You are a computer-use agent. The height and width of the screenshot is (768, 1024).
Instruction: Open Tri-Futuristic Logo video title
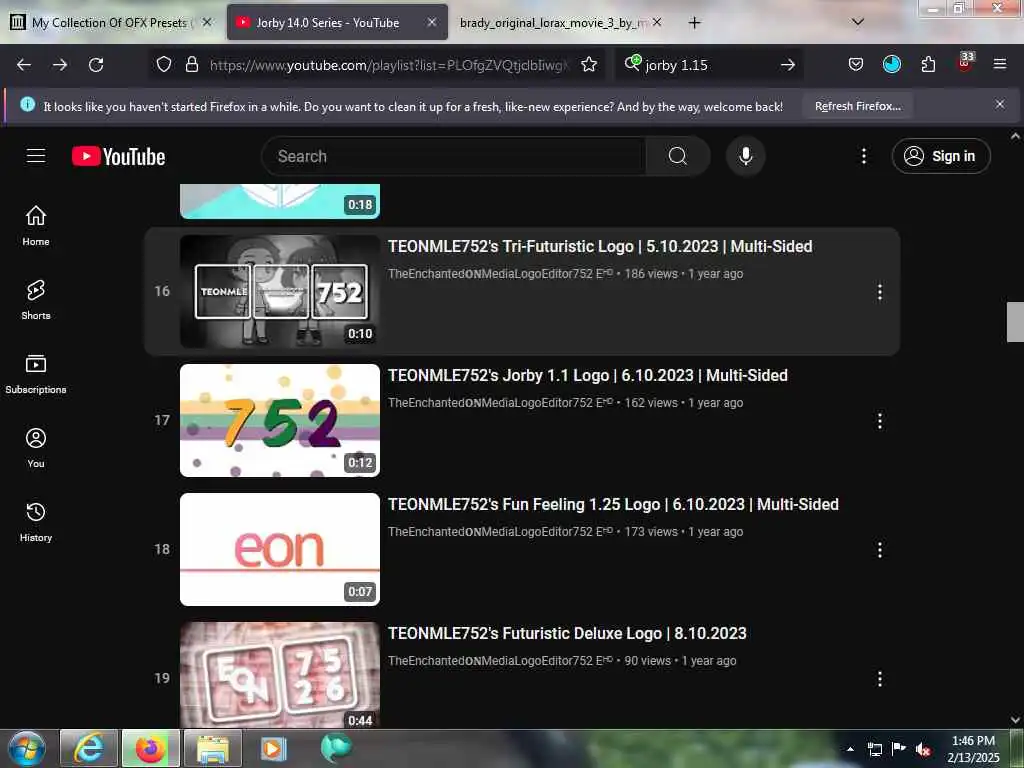[x=600, y=246]
